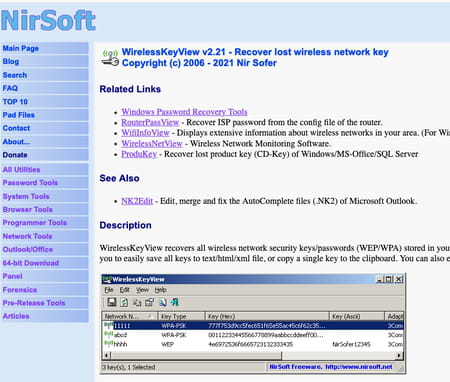Click the NirSofer12345 ascii key value
Image resolution: width=450 pixels, height=382 pixels.
351,344
